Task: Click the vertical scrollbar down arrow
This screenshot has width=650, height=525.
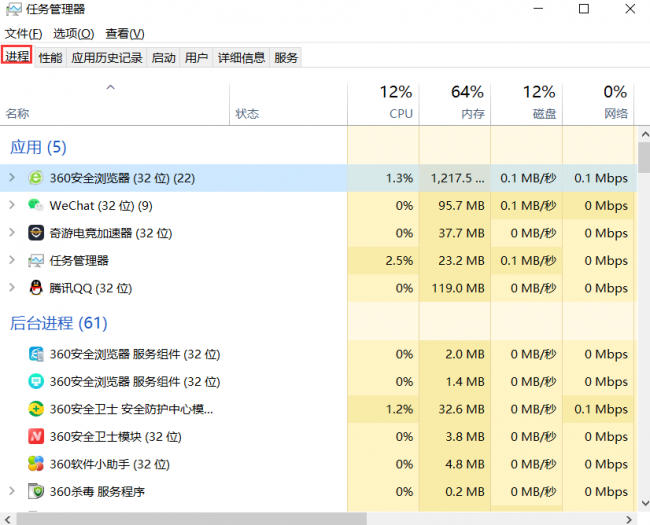Action: [x=645, y=503]
